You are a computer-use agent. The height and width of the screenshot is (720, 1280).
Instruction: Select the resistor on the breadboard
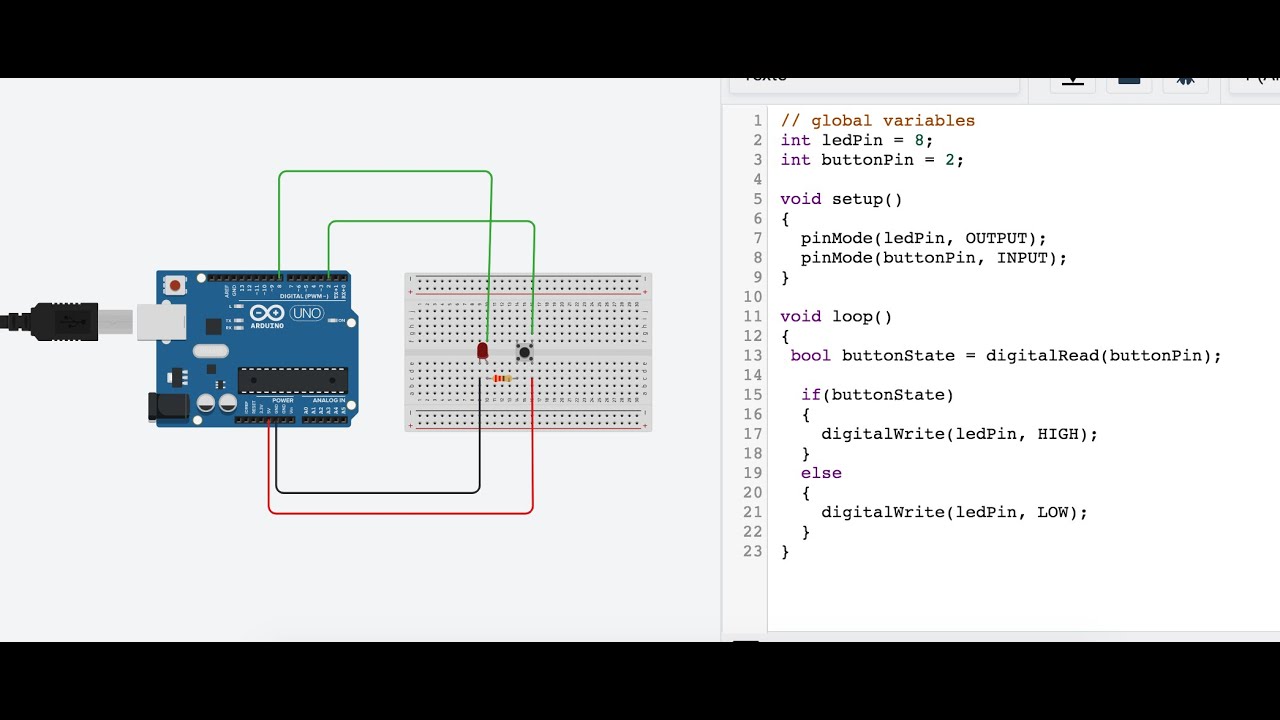(x=503, y=378)
